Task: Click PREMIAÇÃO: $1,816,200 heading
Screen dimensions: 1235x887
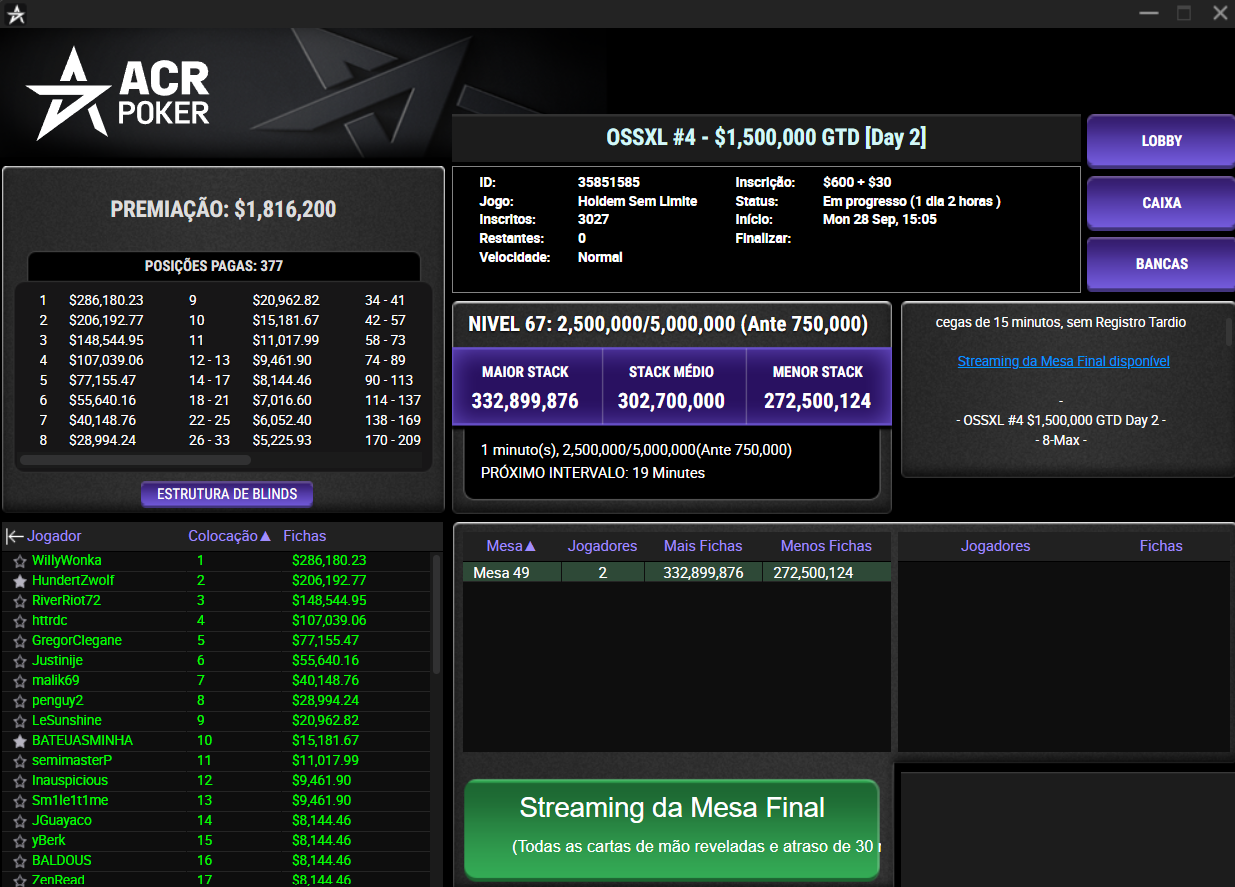Action: click(223, 210)
